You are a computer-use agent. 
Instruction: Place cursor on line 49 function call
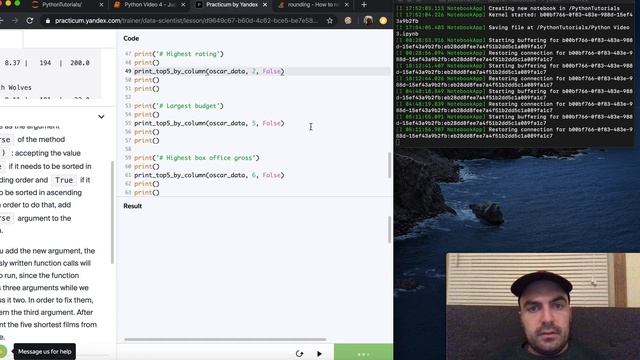209,71
